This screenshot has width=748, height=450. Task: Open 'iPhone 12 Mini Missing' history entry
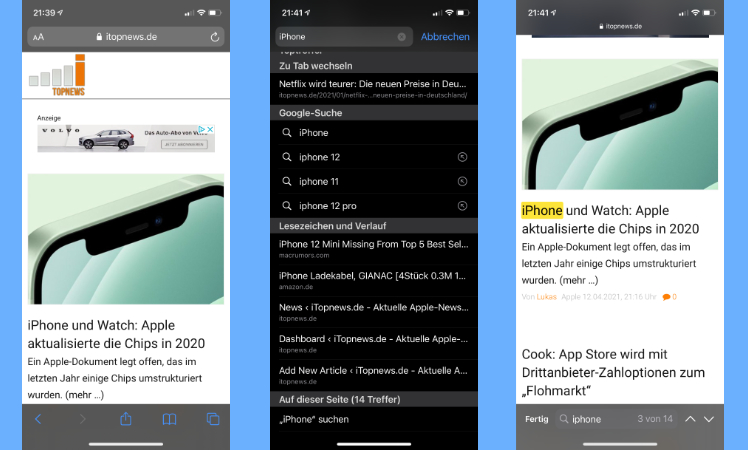point(373,248)
